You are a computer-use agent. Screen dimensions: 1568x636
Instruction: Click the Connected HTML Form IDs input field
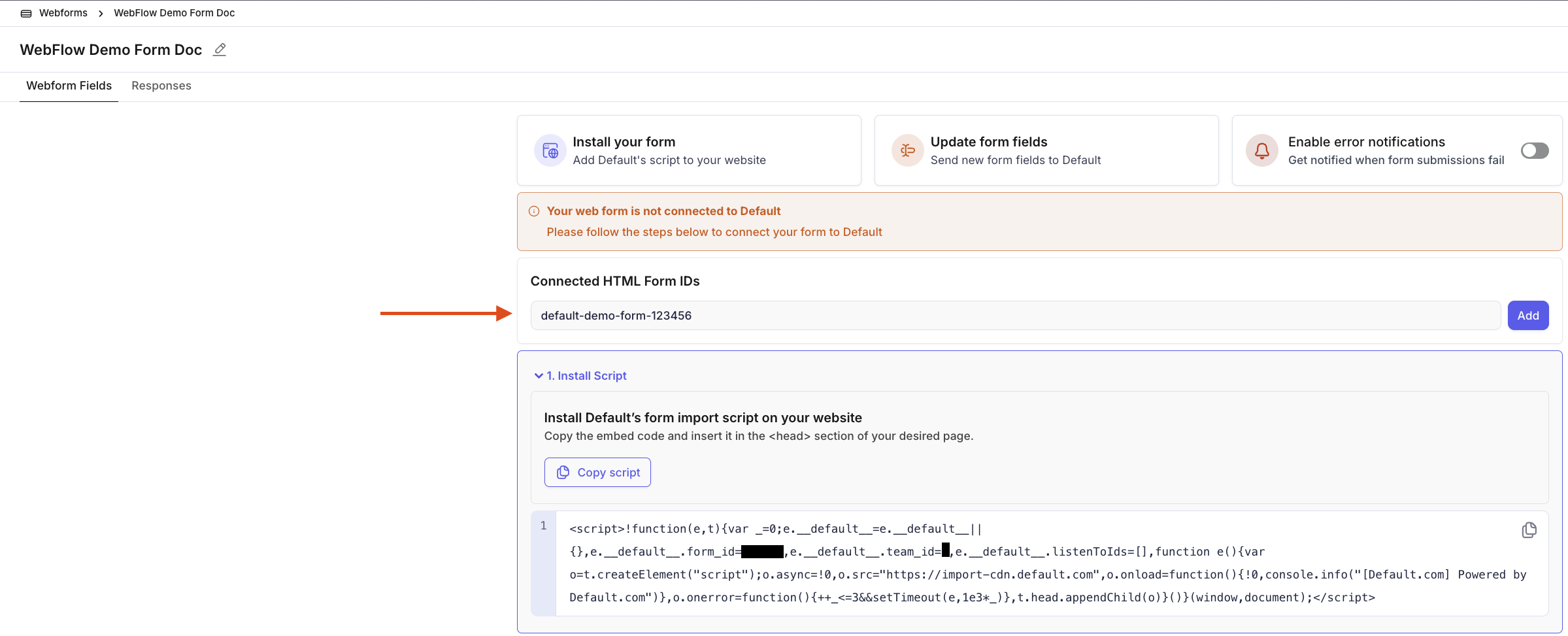pos(1015,316)
